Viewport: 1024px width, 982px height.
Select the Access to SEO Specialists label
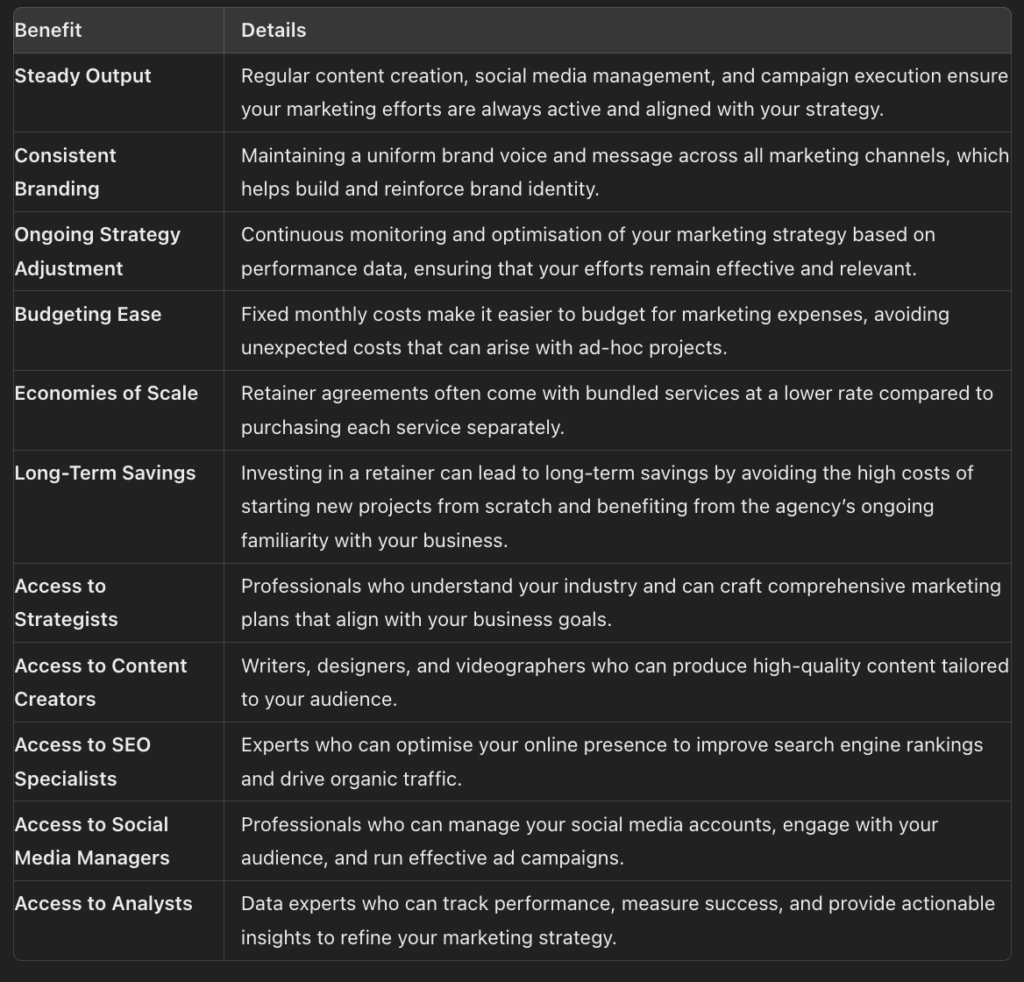pos(82,761)
